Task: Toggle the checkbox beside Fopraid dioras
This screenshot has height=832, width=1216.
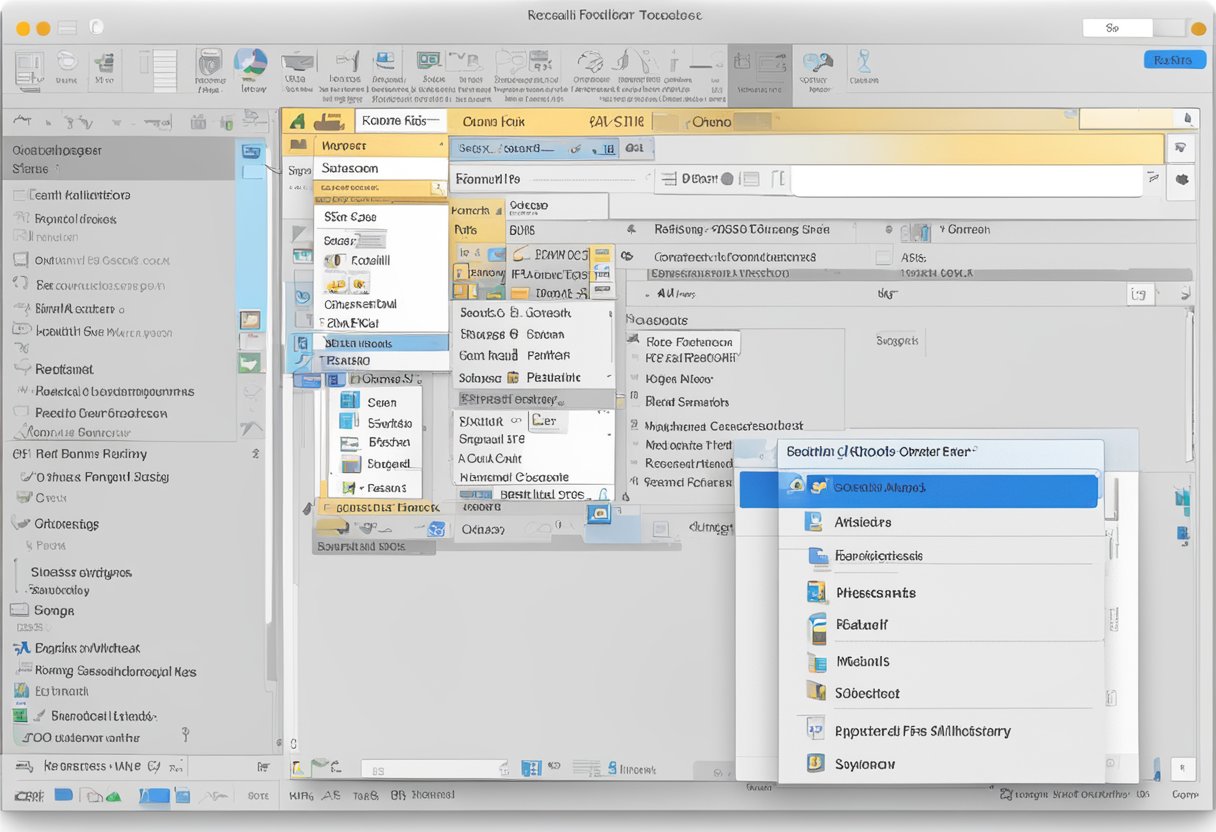Action: [x=21, y=219]
